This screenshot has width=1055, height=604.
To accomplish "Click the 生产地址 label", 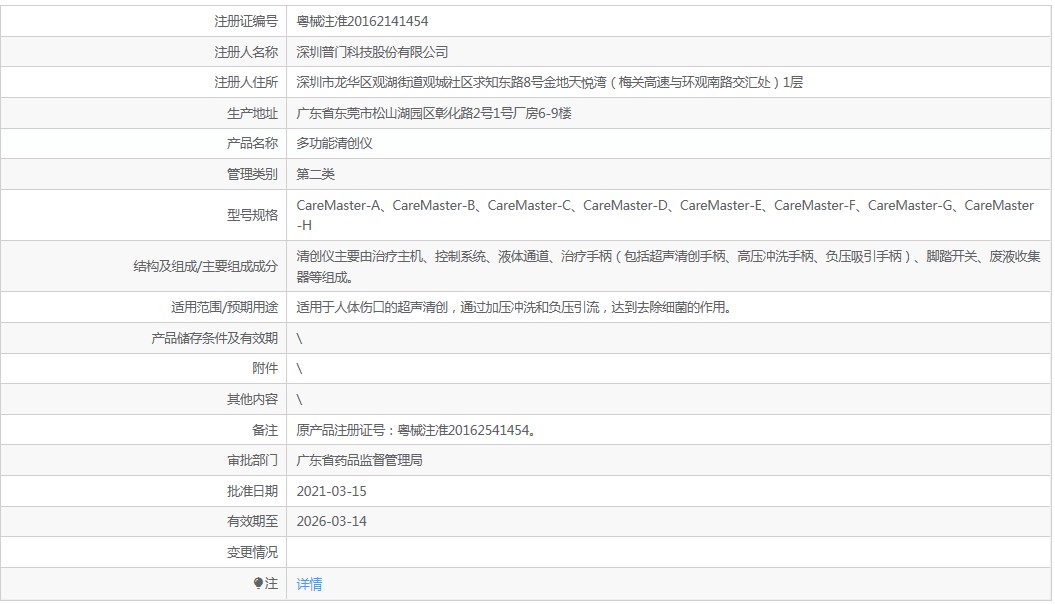I will 252,113.
